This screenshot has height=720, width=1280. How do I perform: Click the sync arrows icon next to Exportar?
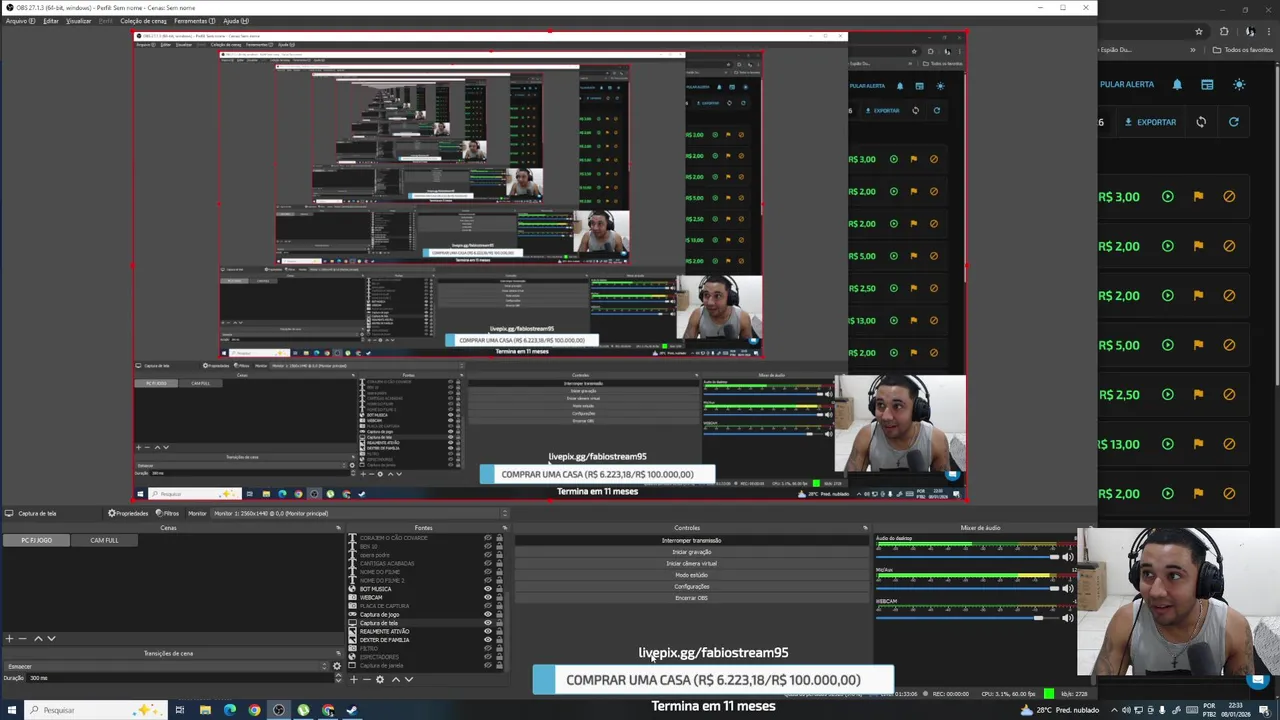tap(1201, 122)
